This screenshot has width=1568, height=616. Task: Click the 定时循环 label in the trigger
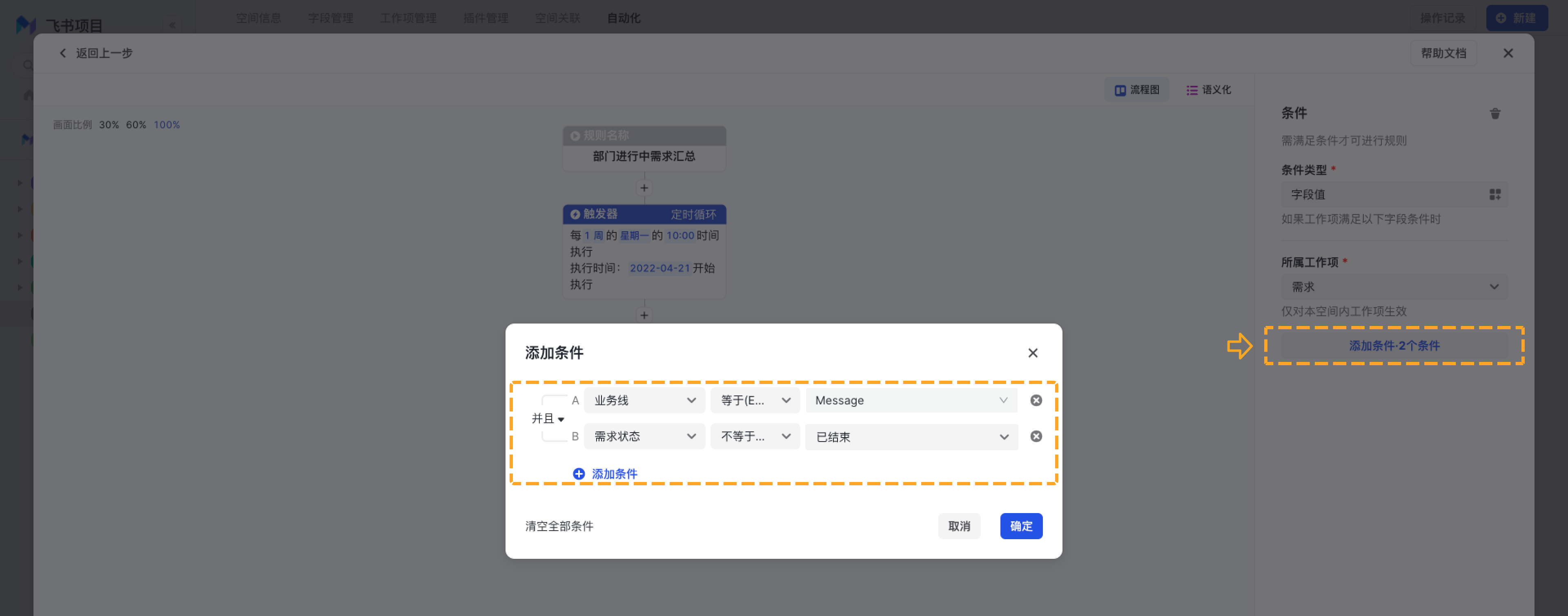coord(693,214)
